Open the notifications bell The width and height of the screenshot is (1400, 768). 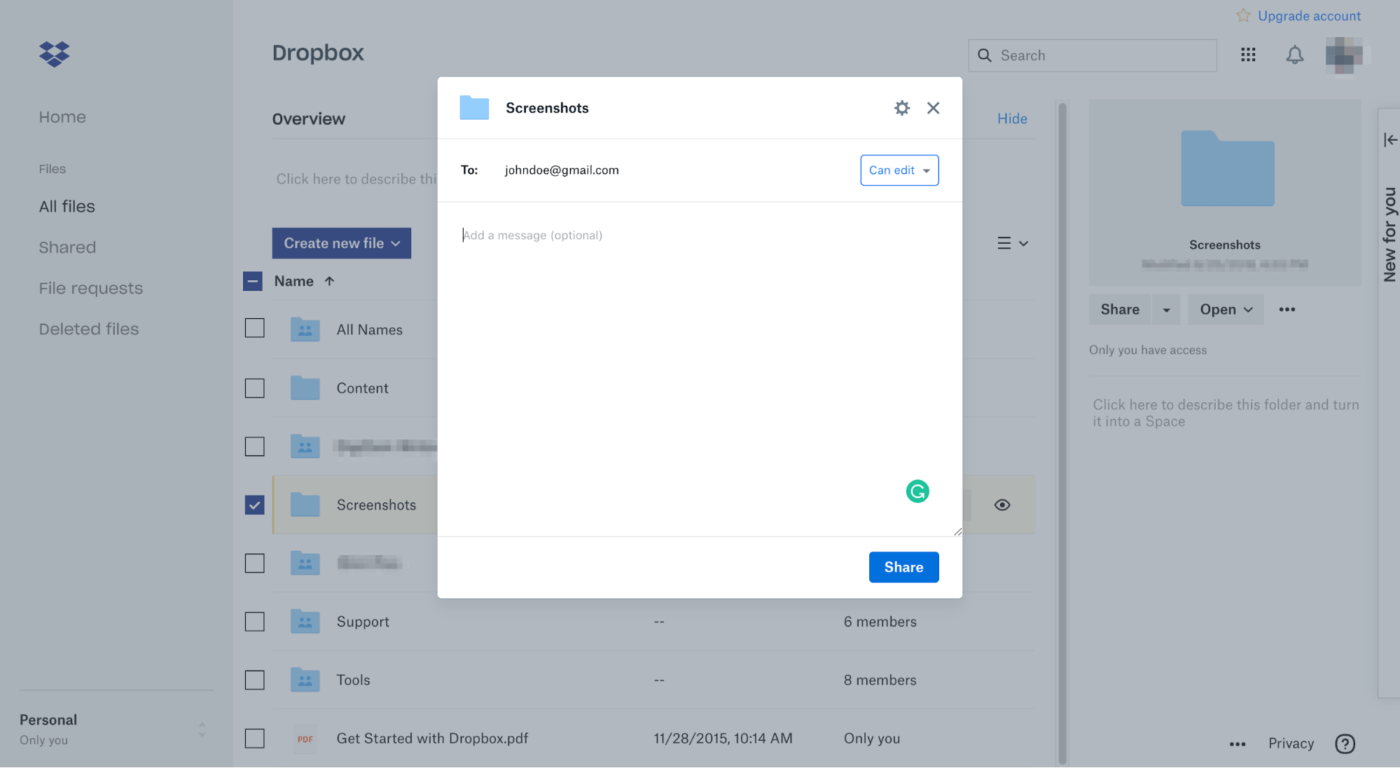click(1294, 55)
